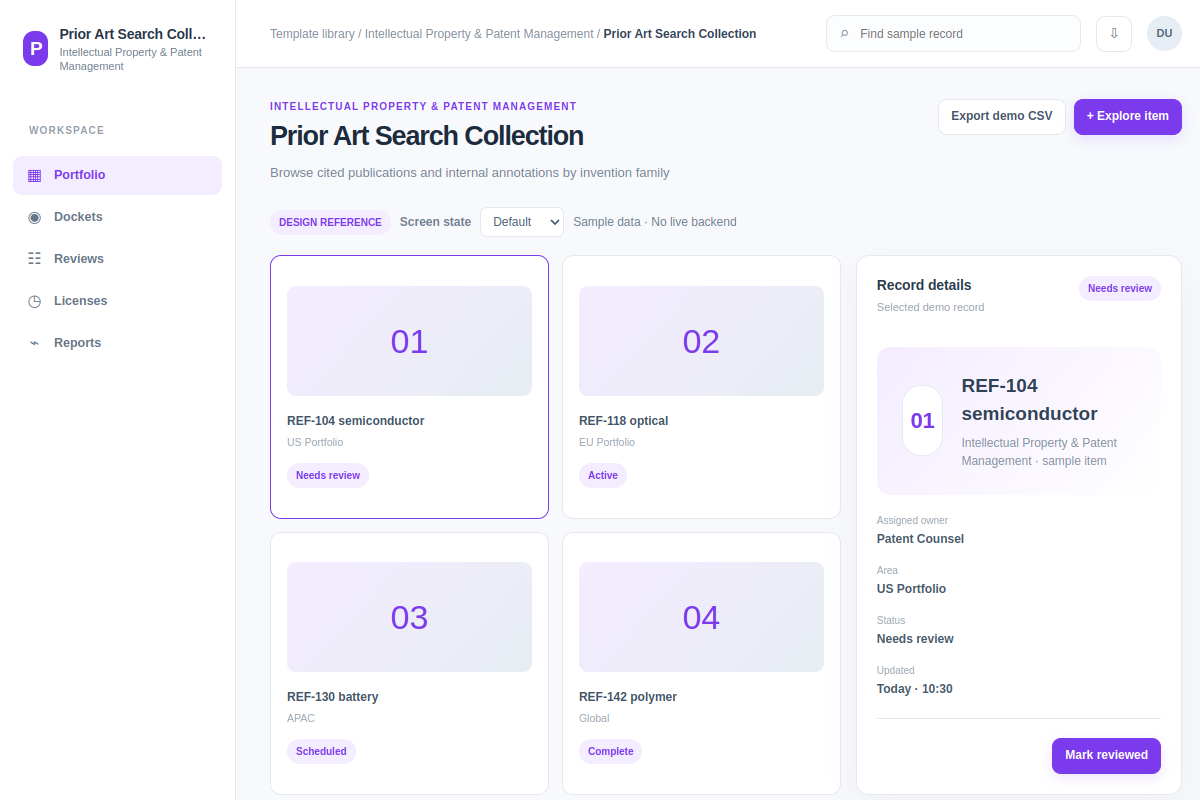
Task: Select the 01 card thumbnail
Action: click(x=409, y=341)
